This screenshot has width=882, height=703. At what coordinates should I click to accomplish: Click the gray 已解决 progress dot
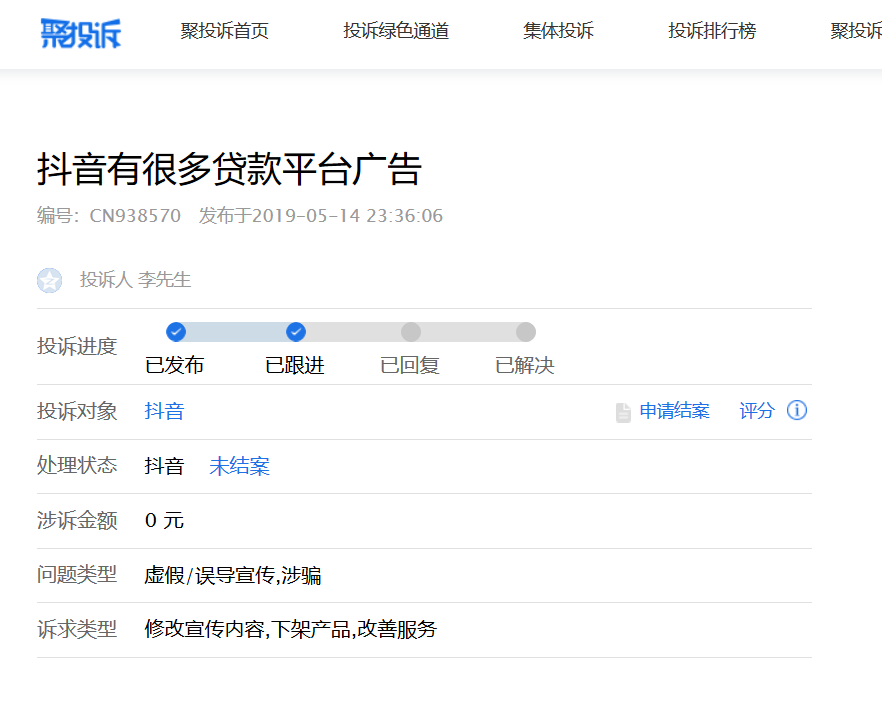pyautogui.click(x=527, y=331)
